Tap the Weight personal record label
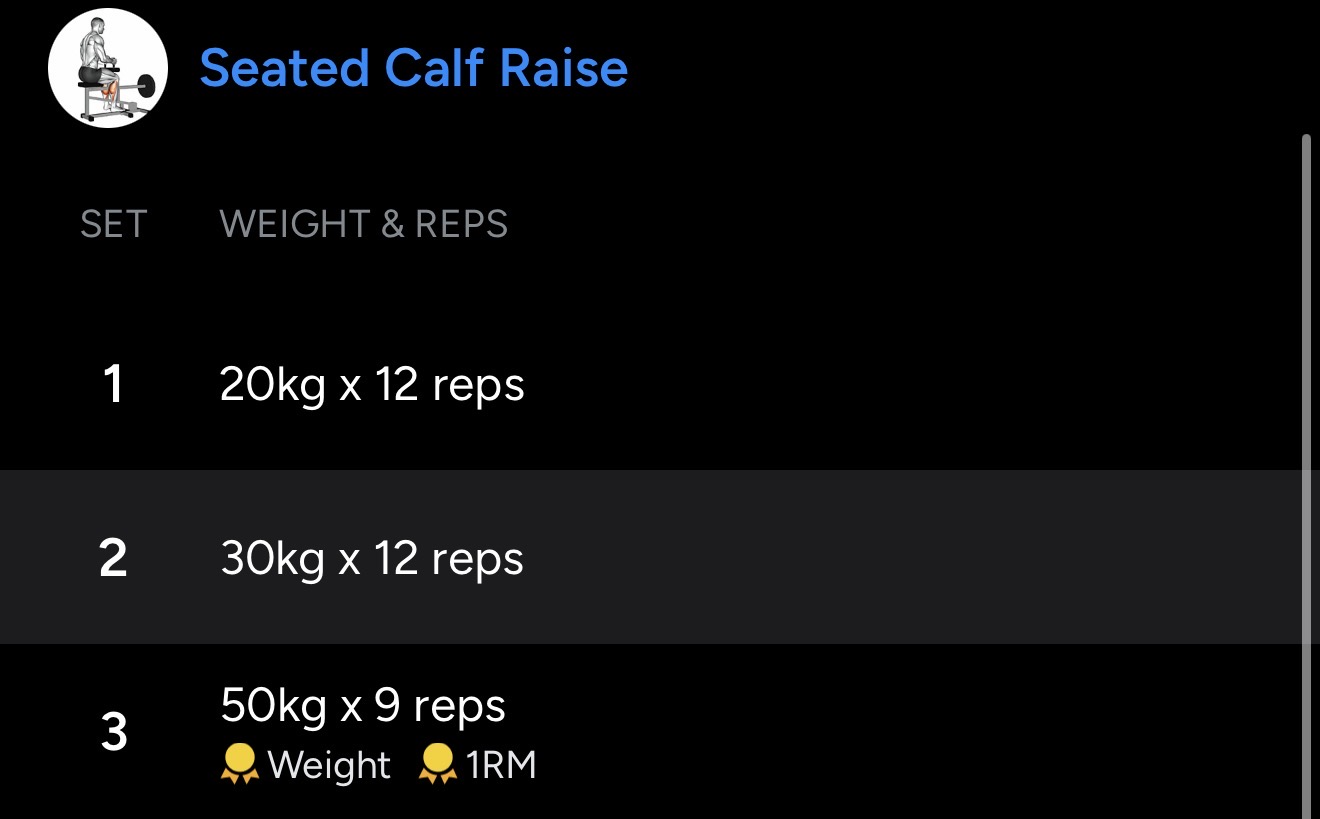Viewport: 1320px width, 819px height. pos(329,765)
